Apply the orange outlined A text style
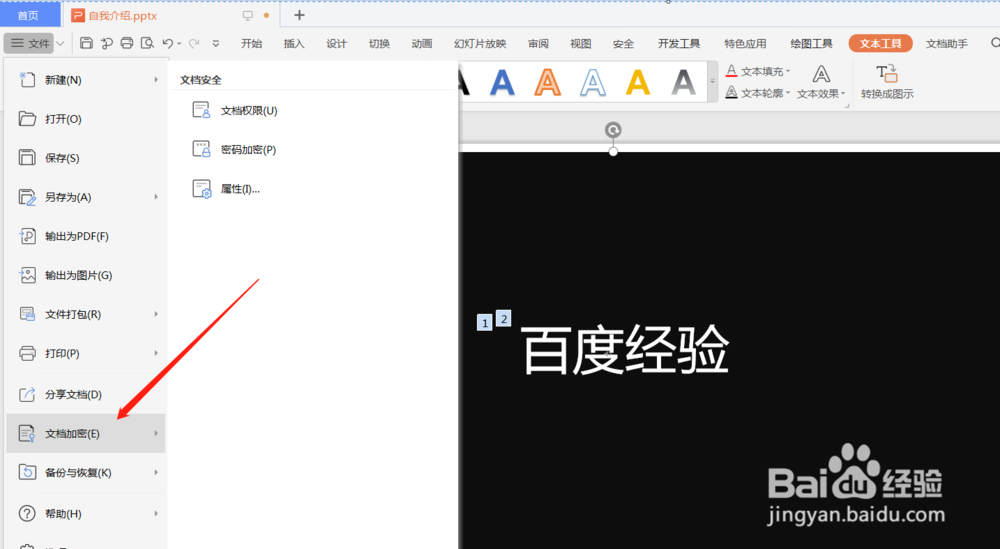 547,82
